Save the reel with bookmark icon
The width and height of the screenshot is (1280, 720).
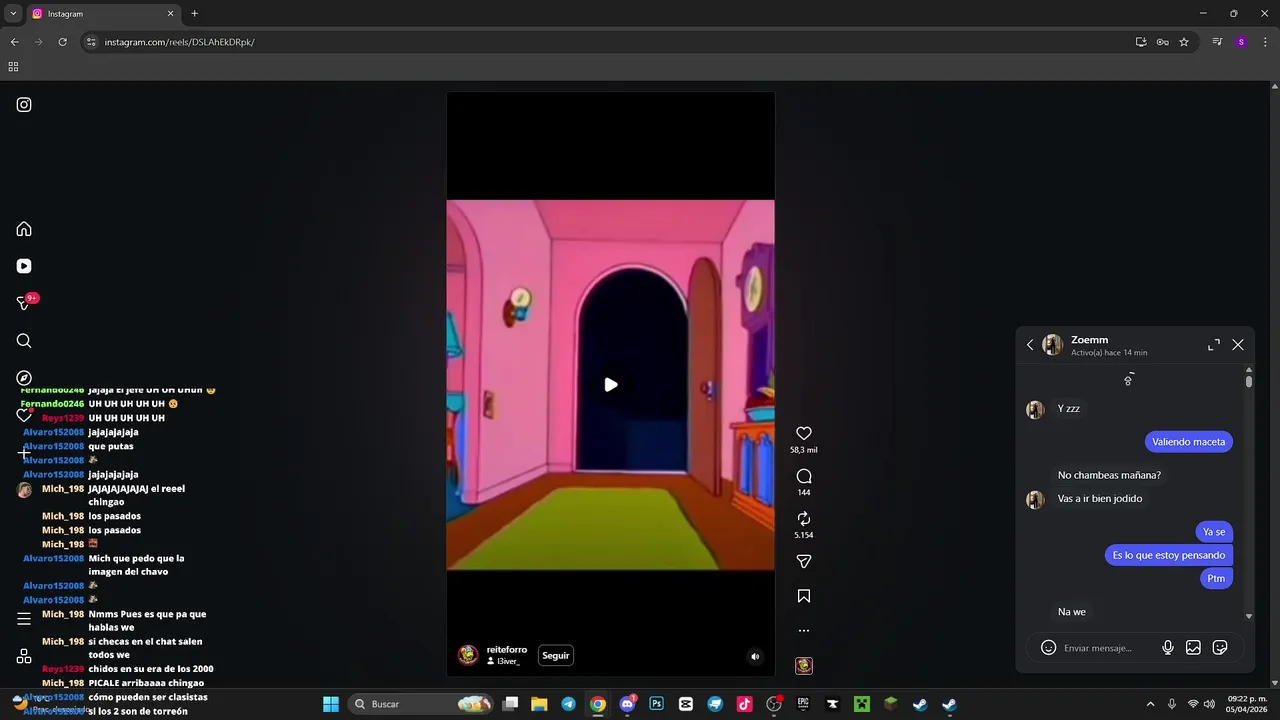pos(804,596)
